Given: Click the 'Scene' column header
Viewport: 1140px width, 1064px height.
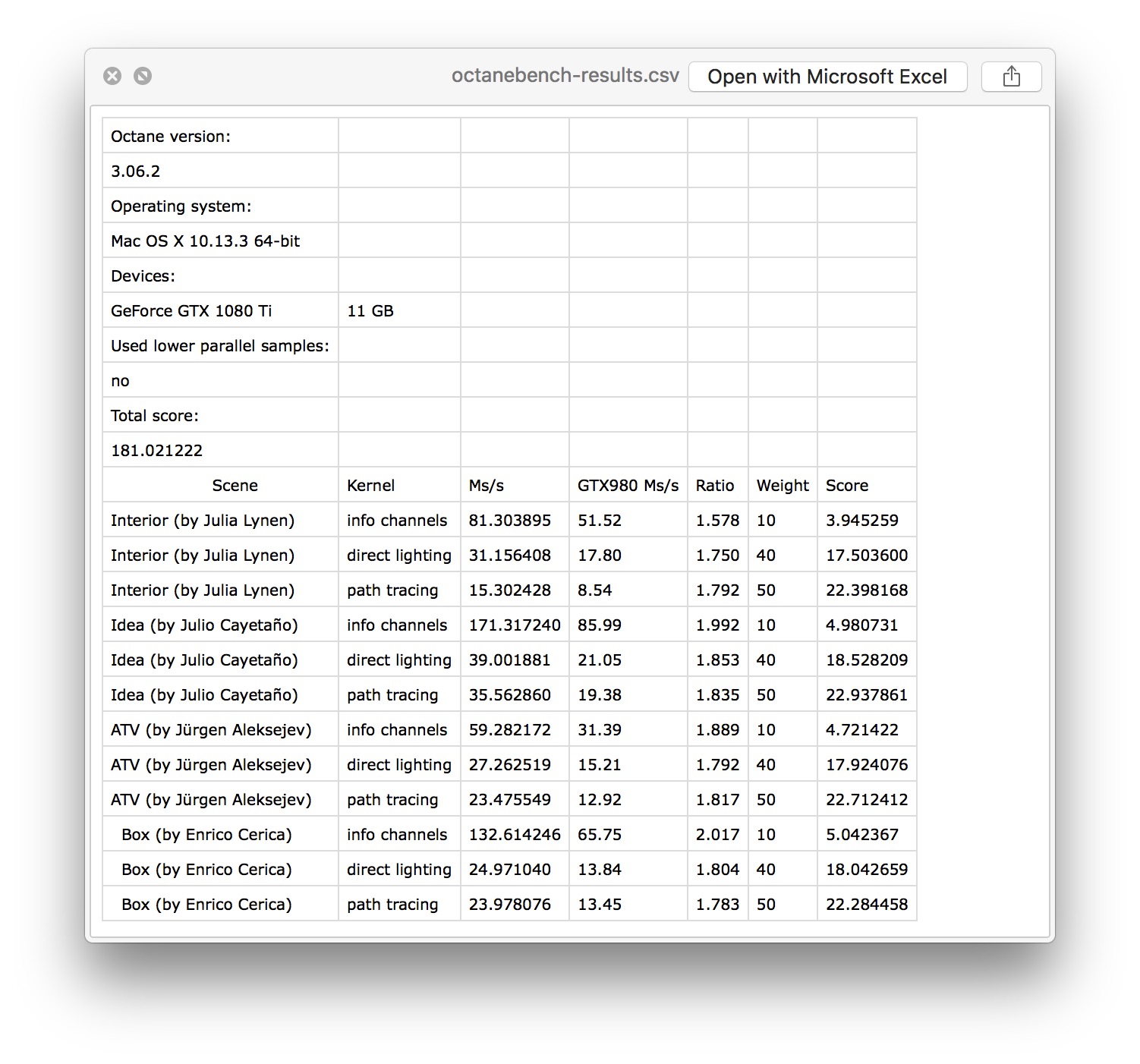Looking at the screenshot, I should pyautogui.click(x=220, y=485).
